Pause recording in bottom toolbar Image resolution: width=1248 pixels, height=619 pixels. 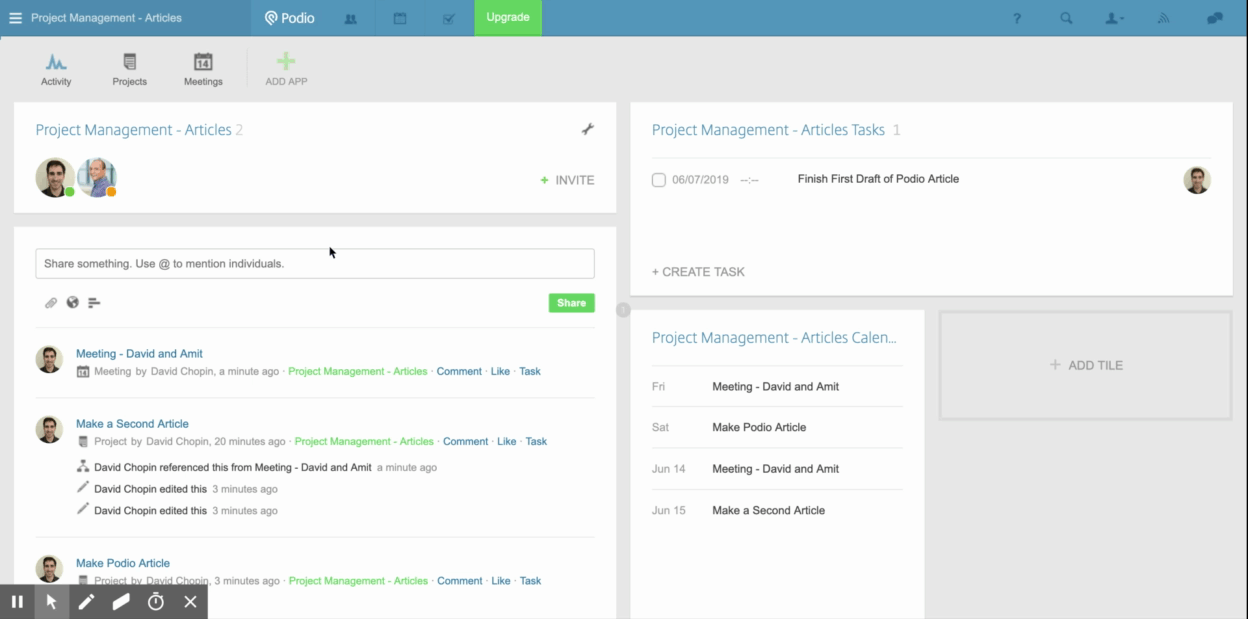pyautogui.click(x=17, y=602)
